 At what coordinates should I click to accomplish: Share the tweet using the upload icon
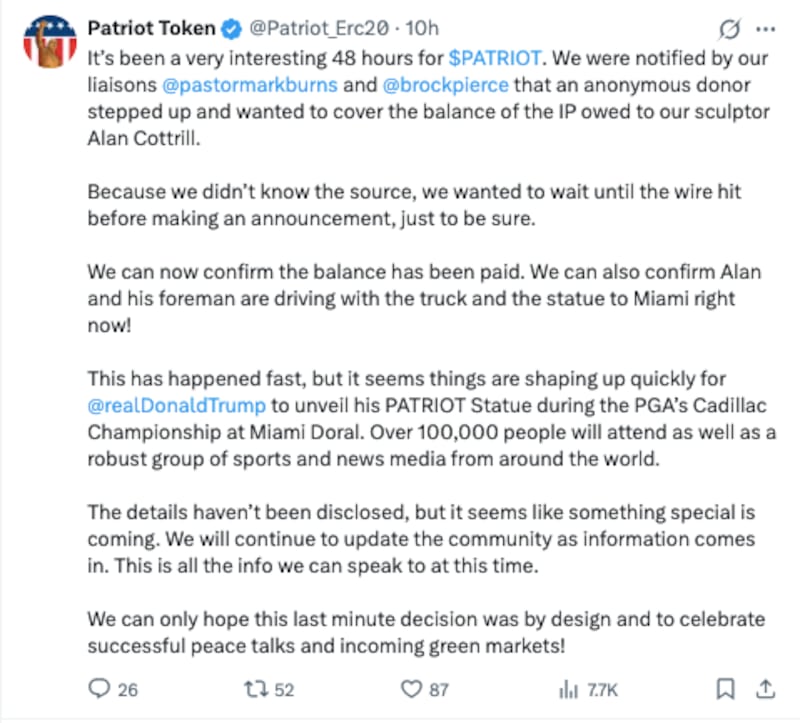(767, 689)
